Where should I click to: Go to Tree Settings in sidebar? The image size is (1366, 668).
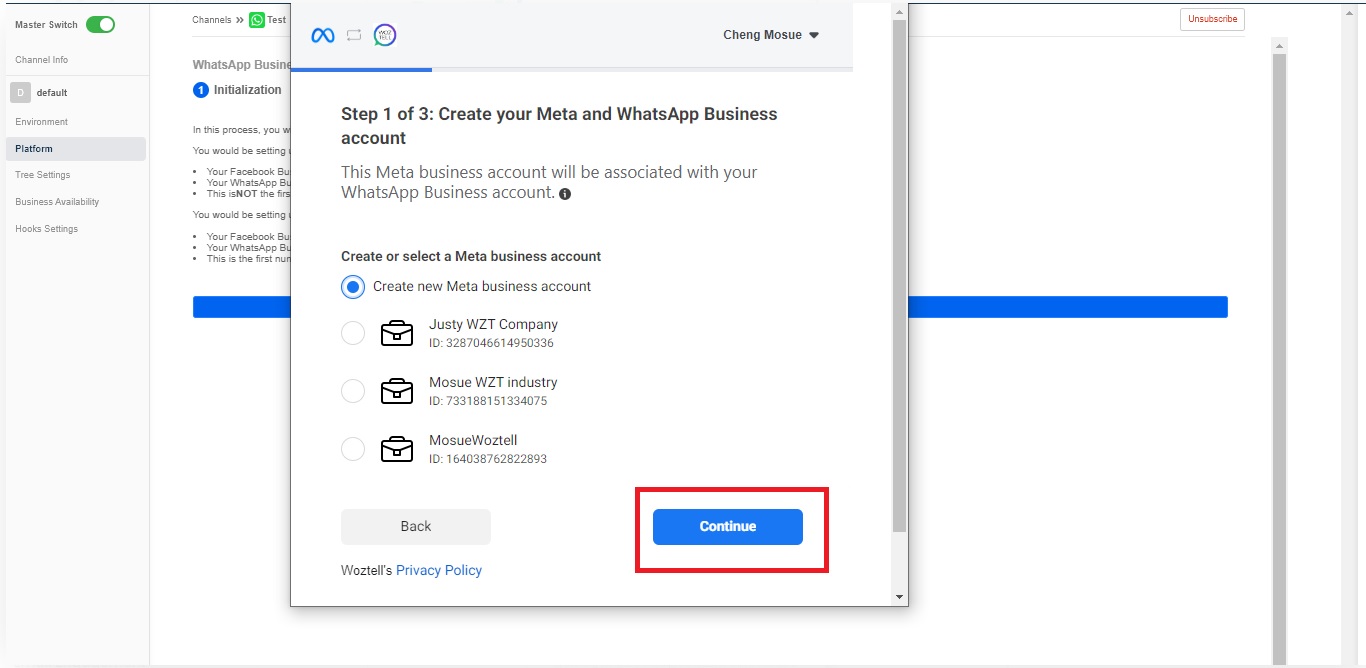tap(43, 175)
